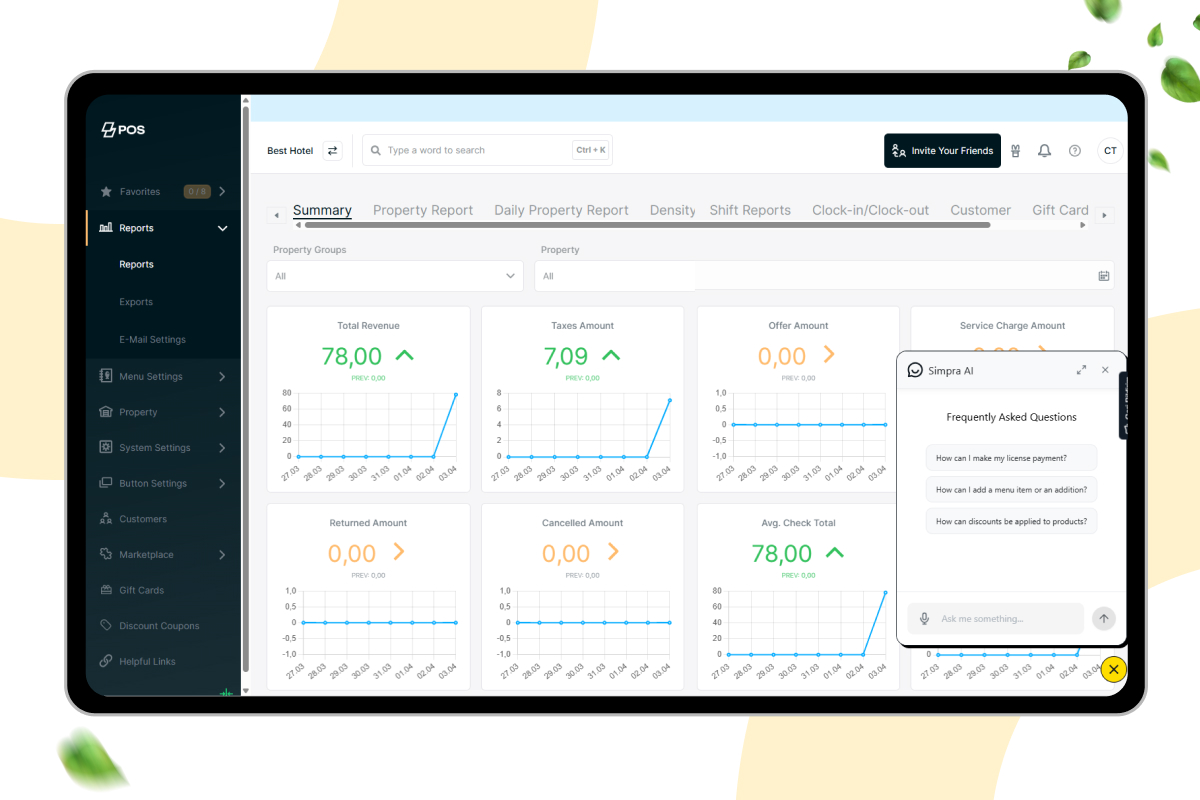Click the tab strip left scroll arrow
The height and width of the screenshot is (800, 1200).
[276, 215]
